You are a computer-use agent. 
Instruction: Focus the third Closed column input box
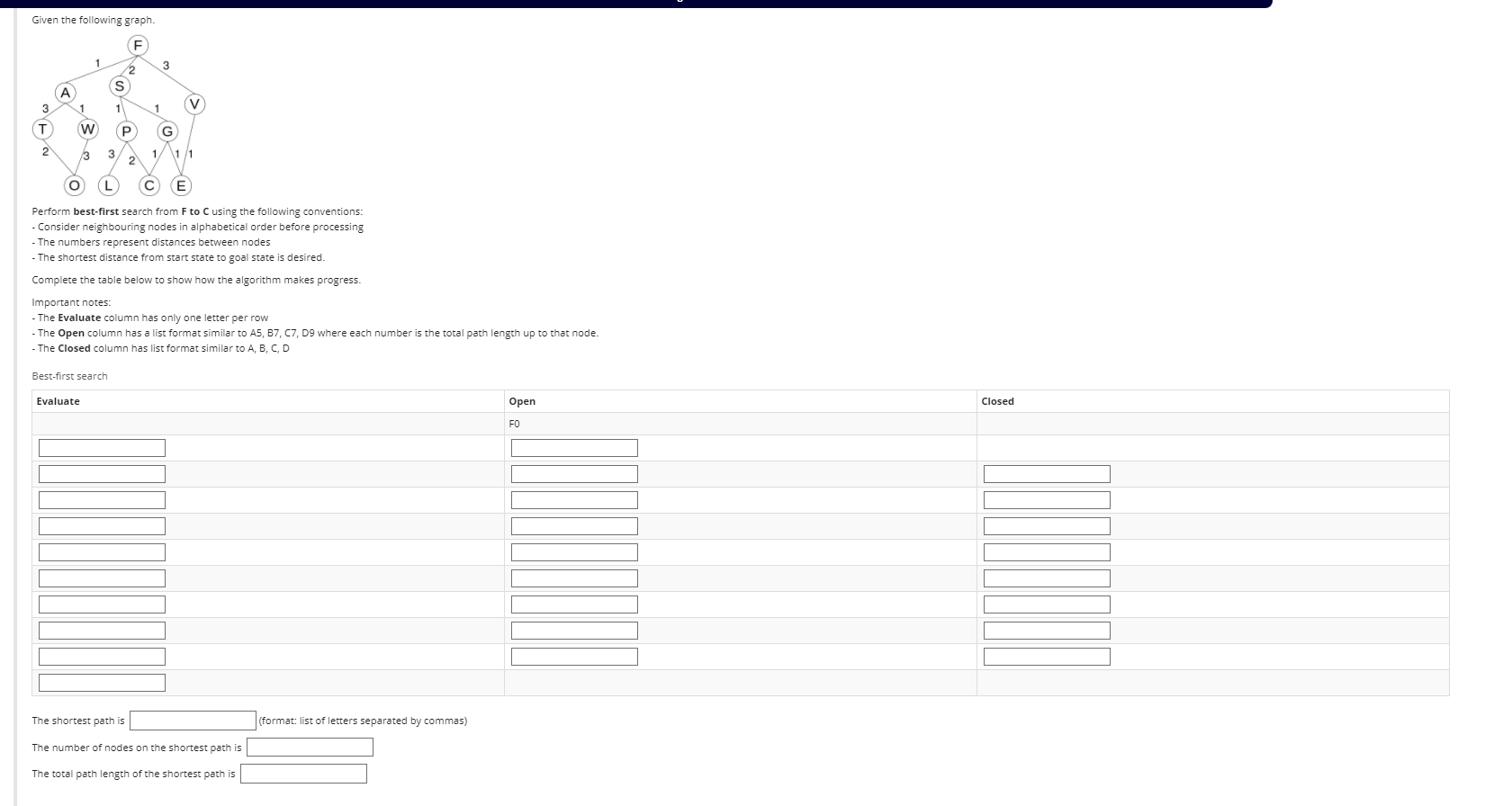[1047, 526]
